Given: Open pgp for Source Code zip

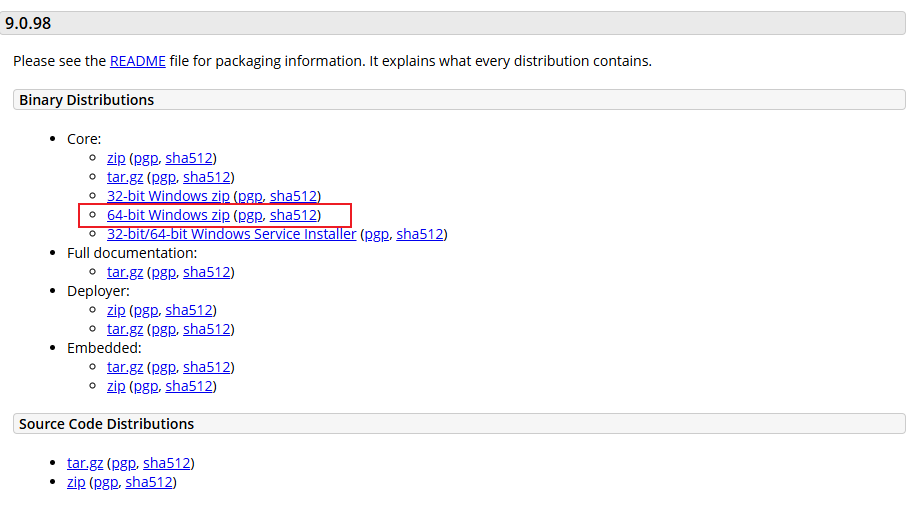Looking at the screenshot, I should [106, 483].
